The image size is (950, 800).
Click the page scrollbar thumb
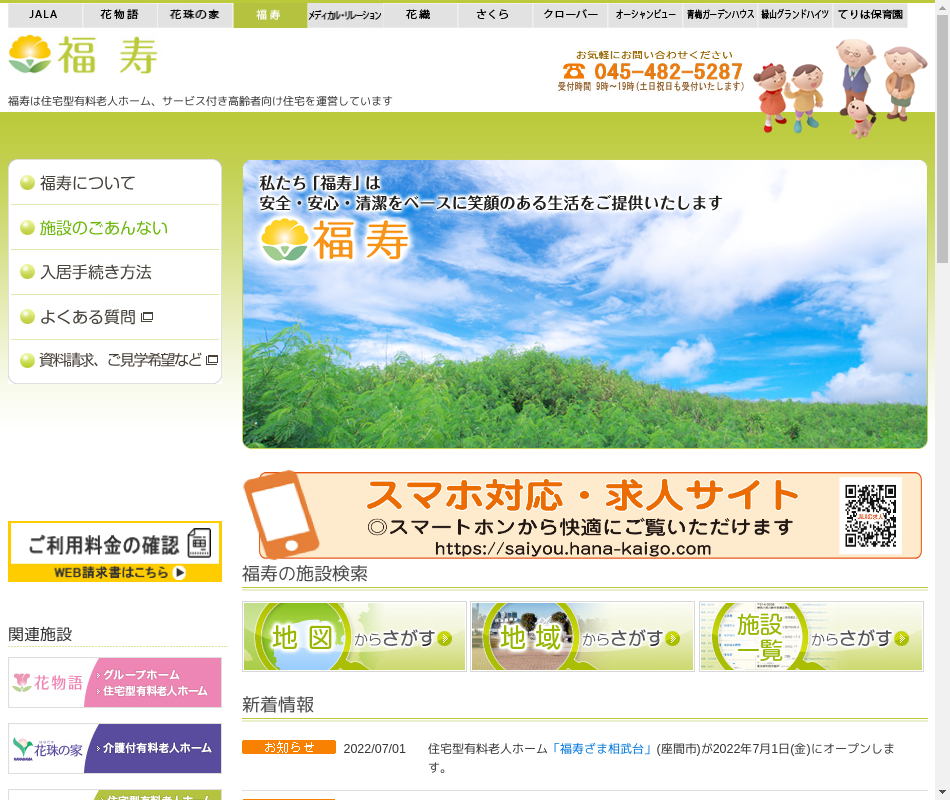point(942,139)
